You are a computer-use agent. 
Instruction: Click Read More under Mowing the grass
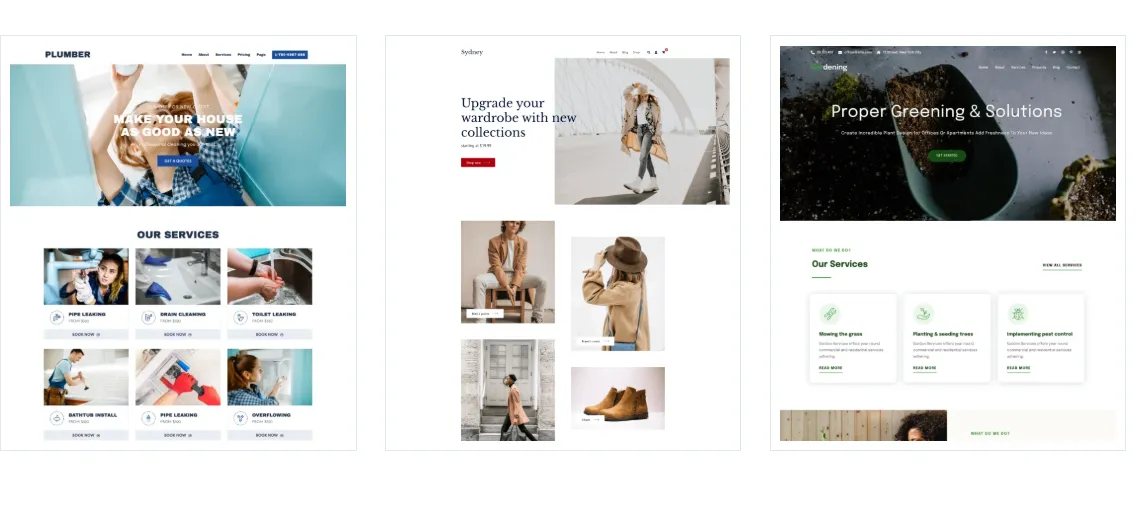point(830,368)
